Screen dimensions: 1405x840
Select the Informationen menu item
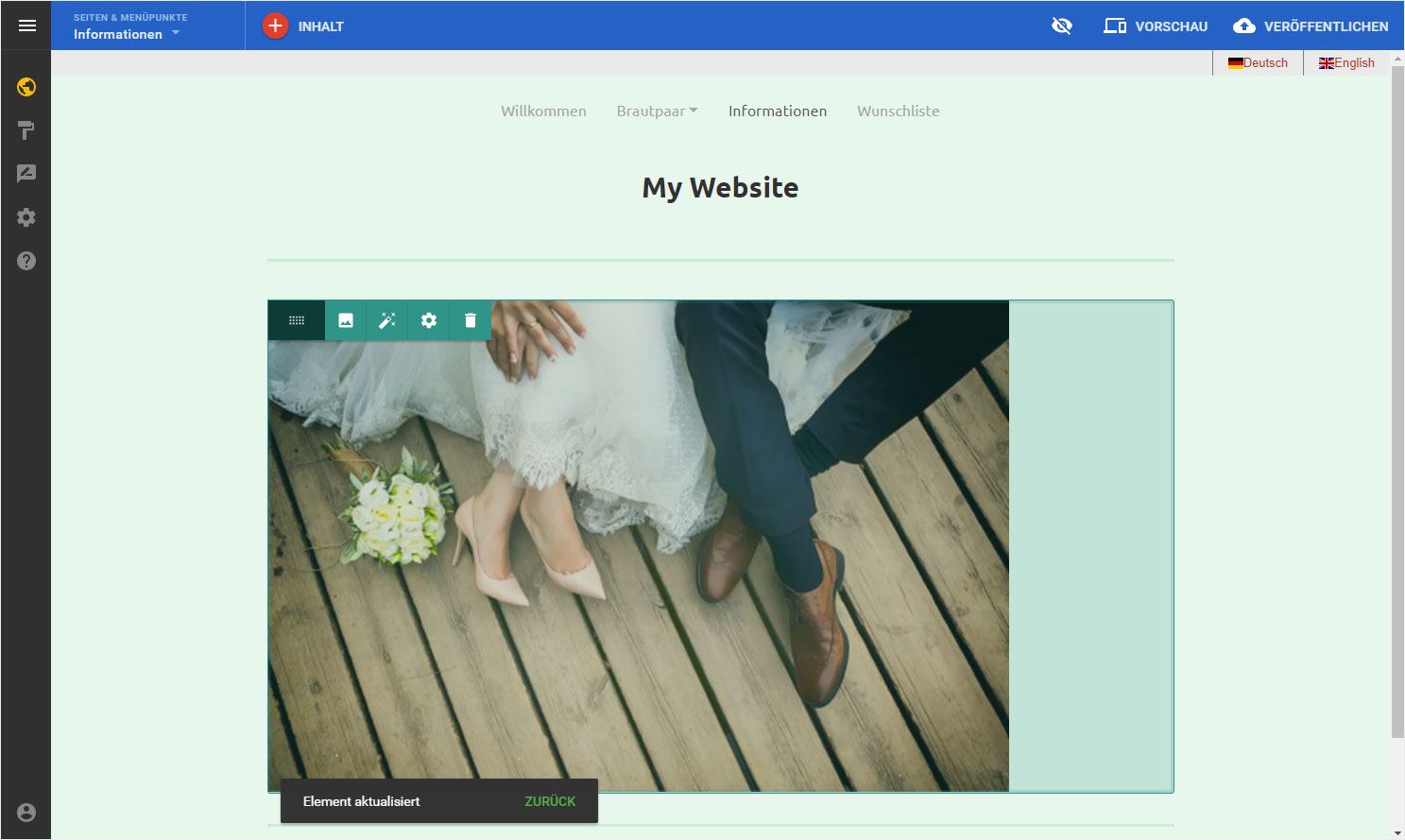pos(778,111)
